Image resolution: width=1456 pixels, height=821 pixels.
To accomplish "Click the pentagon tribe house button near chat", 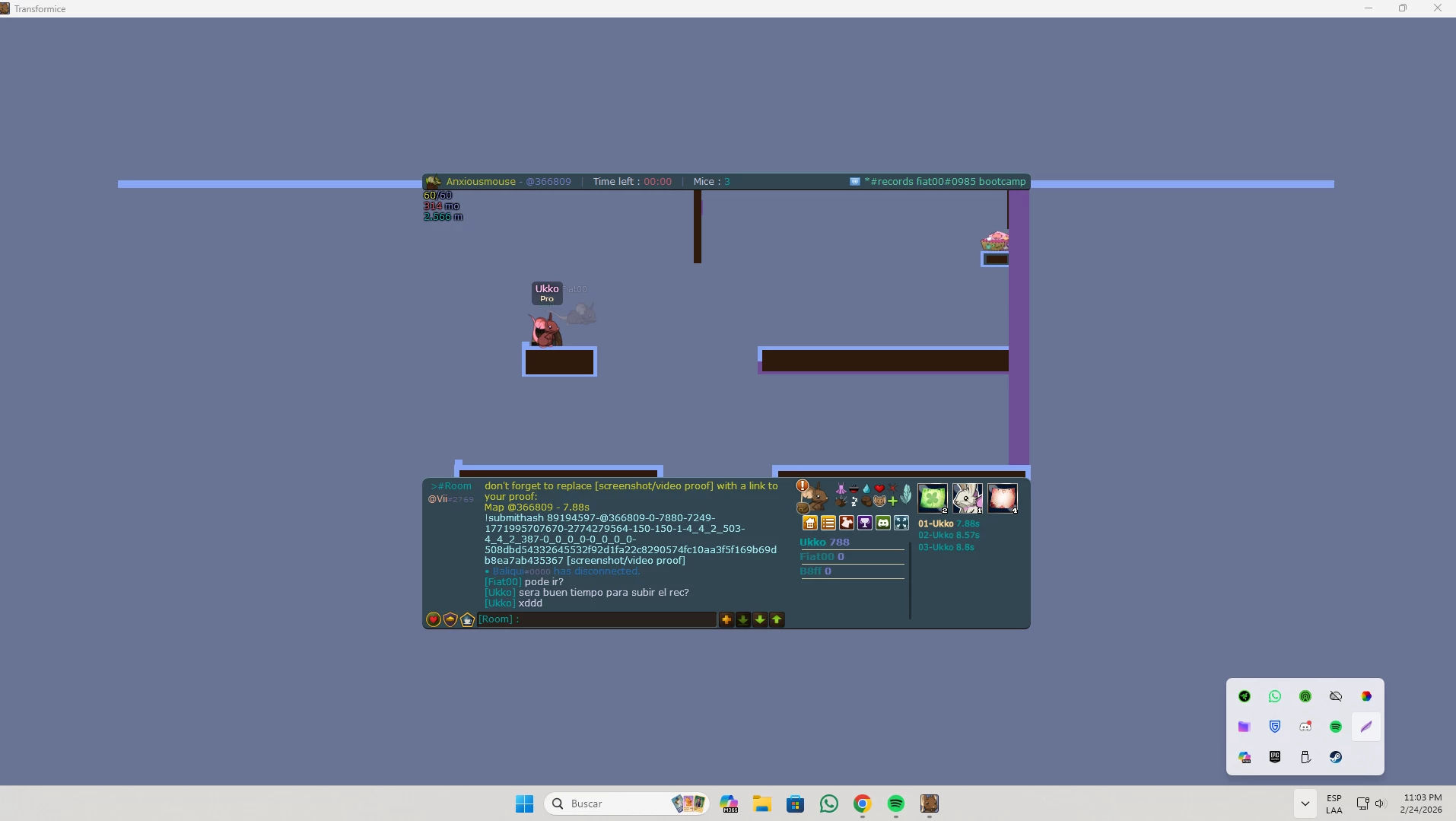I will tap(467, 619).
